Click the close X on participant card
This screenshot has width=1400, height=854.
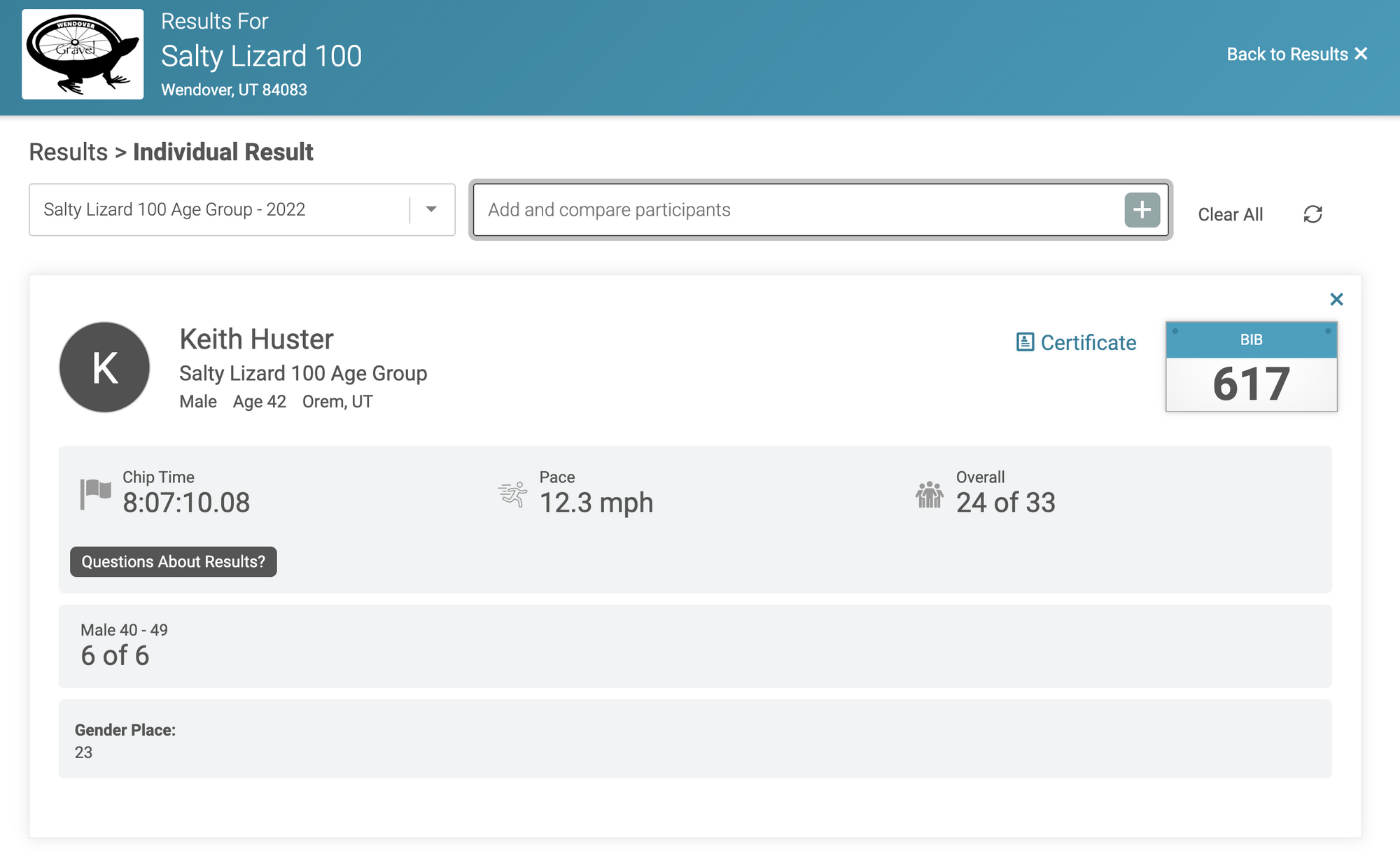coord(1335,299)
